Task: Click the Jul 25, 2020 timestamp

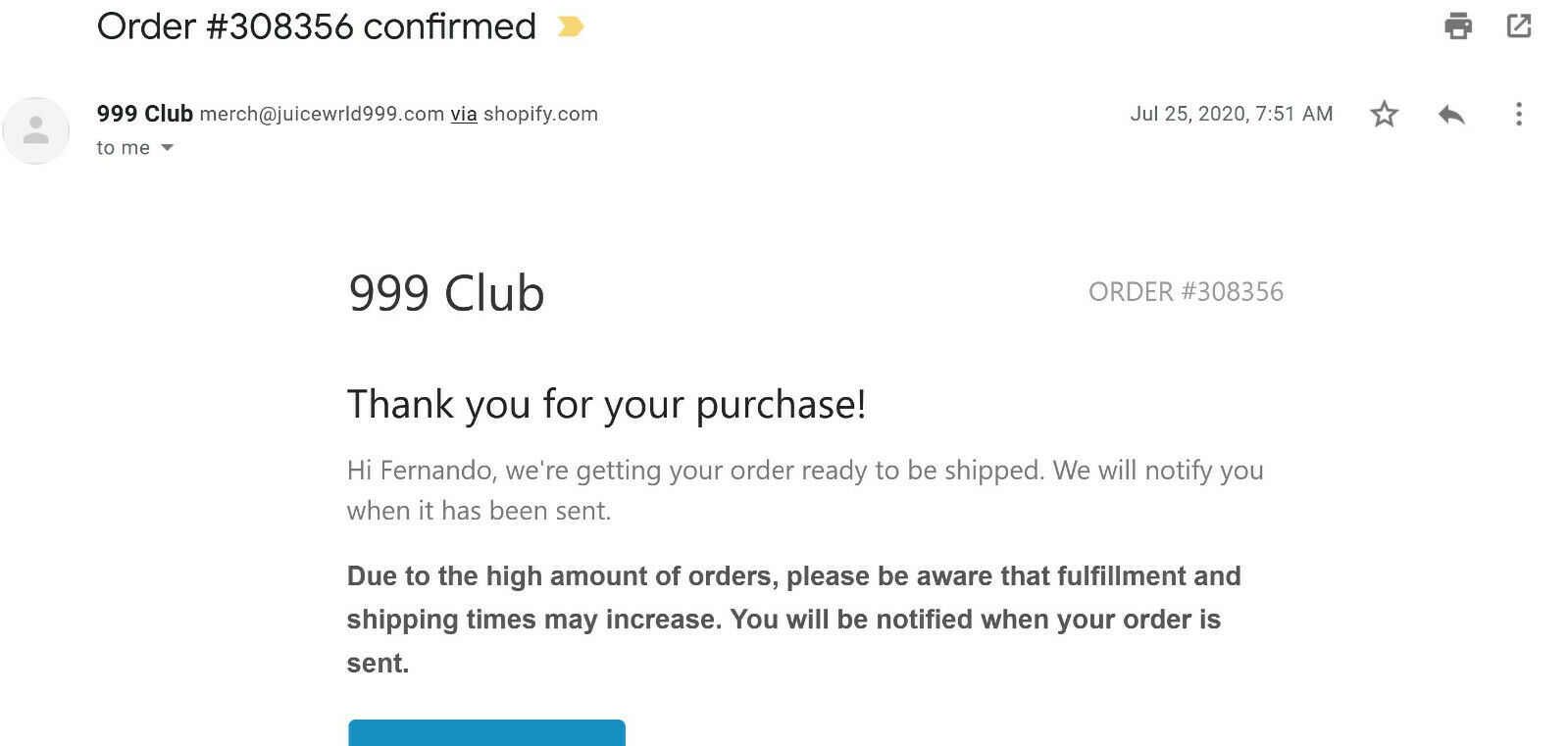Action: click(x=1231, y=114)
